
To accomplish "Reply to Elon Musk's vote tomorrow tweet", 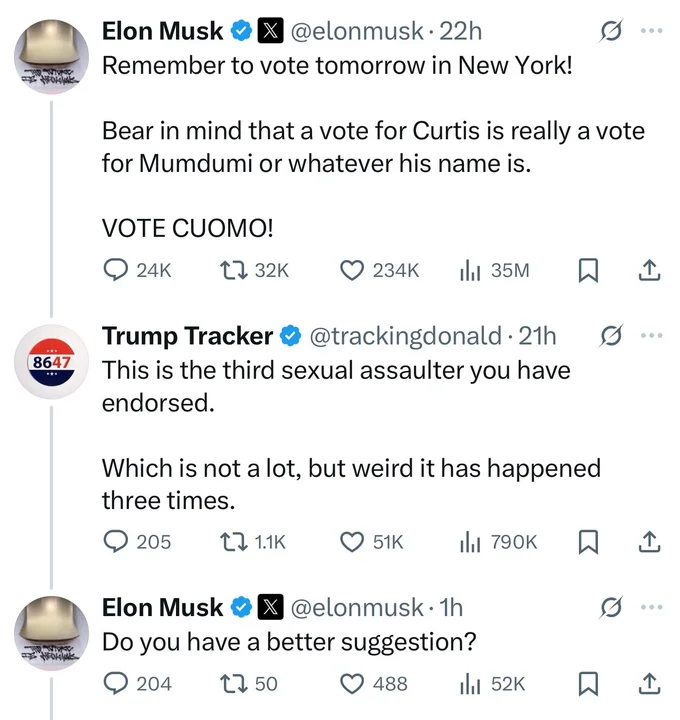I will click(117, 270).
